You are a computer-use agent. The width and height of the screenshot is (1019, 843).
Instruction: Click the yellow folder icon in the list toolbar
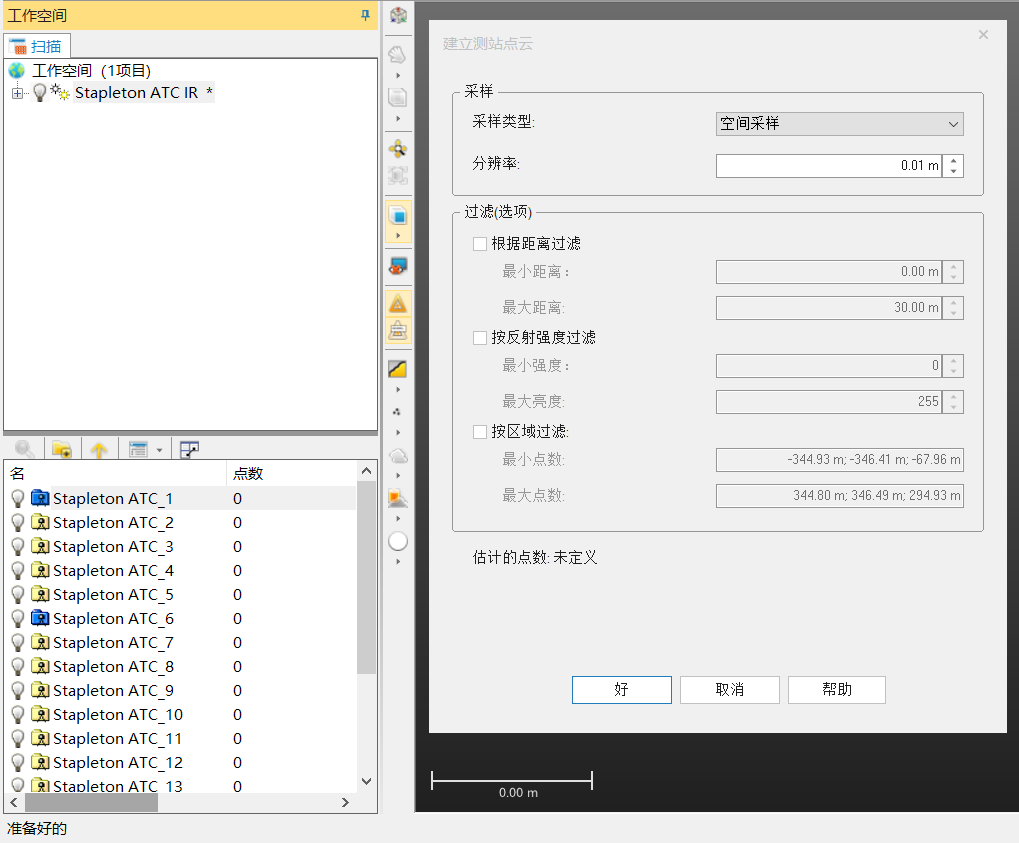coord(62,449)
